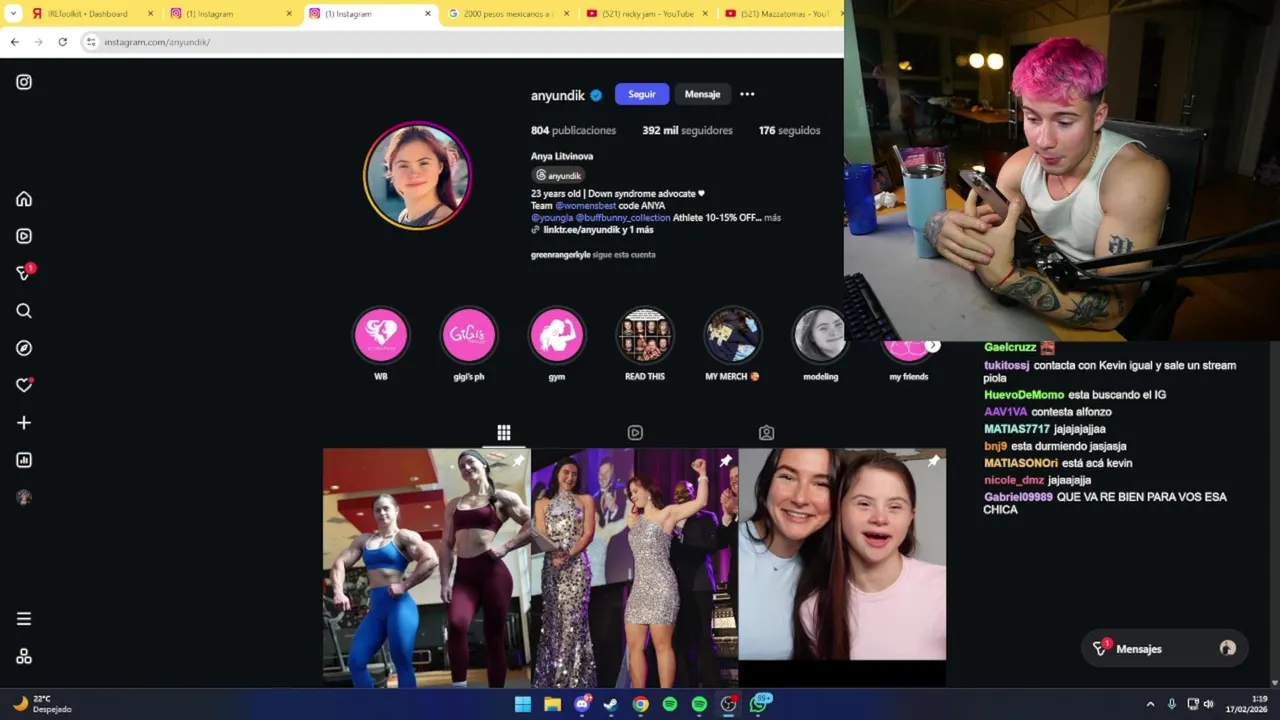Close the IRLToolkit Dashboard tab
1280x720 pixels.
(151, 14)
